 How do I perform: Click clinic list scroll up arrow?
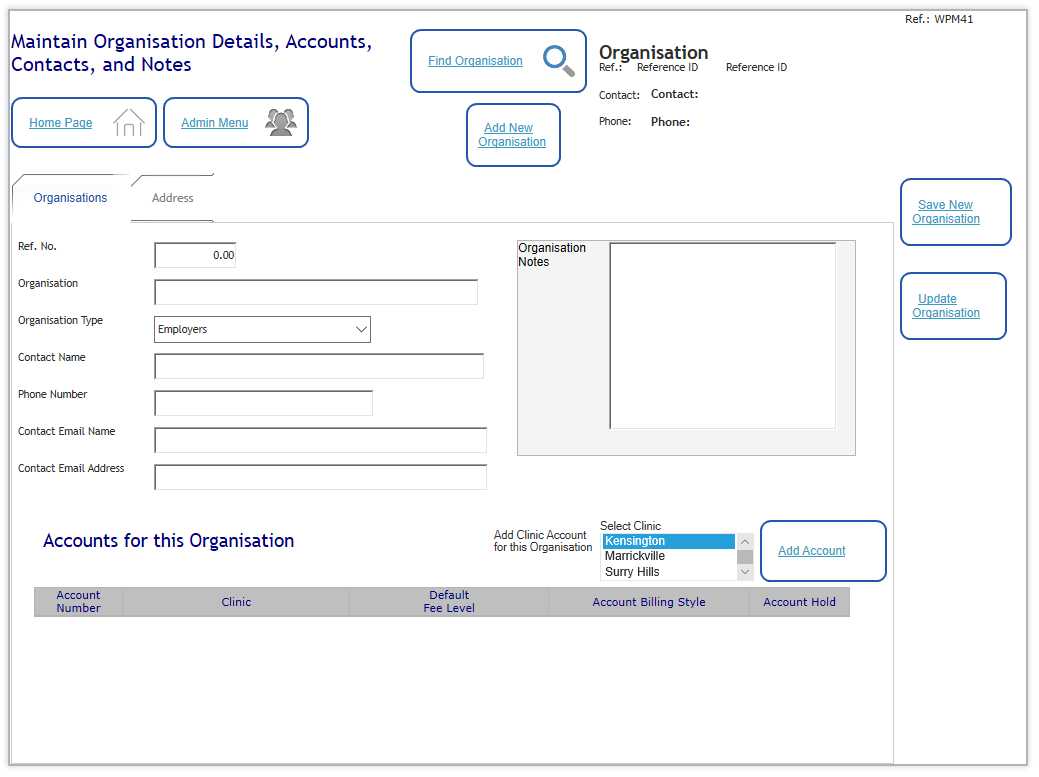745,541
